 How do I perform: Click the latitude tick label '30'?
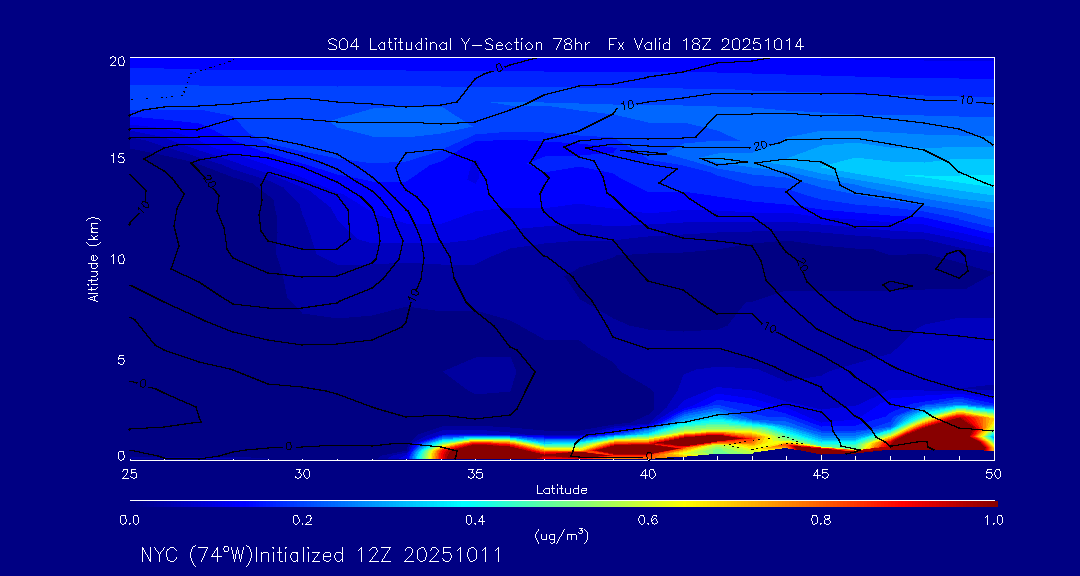(302, 474)
